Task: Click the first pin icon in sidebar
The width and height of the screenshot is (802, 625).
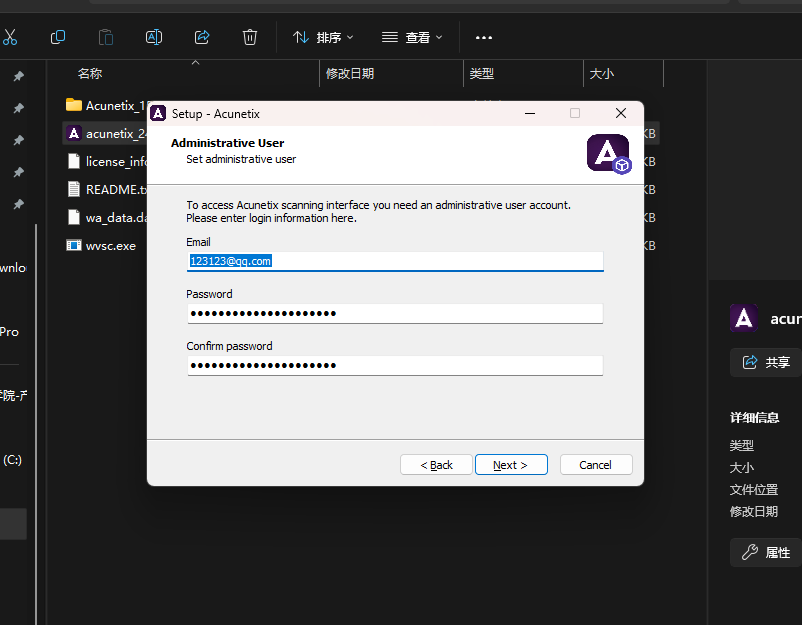Action: click(18, 76)
